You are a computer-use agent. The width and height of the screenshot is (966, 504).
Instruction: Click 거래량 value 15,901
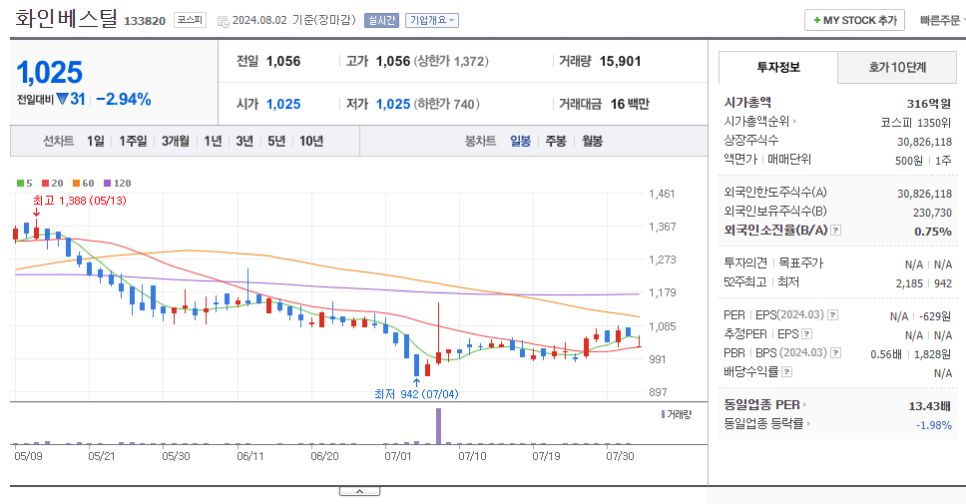tap(620, 61)
